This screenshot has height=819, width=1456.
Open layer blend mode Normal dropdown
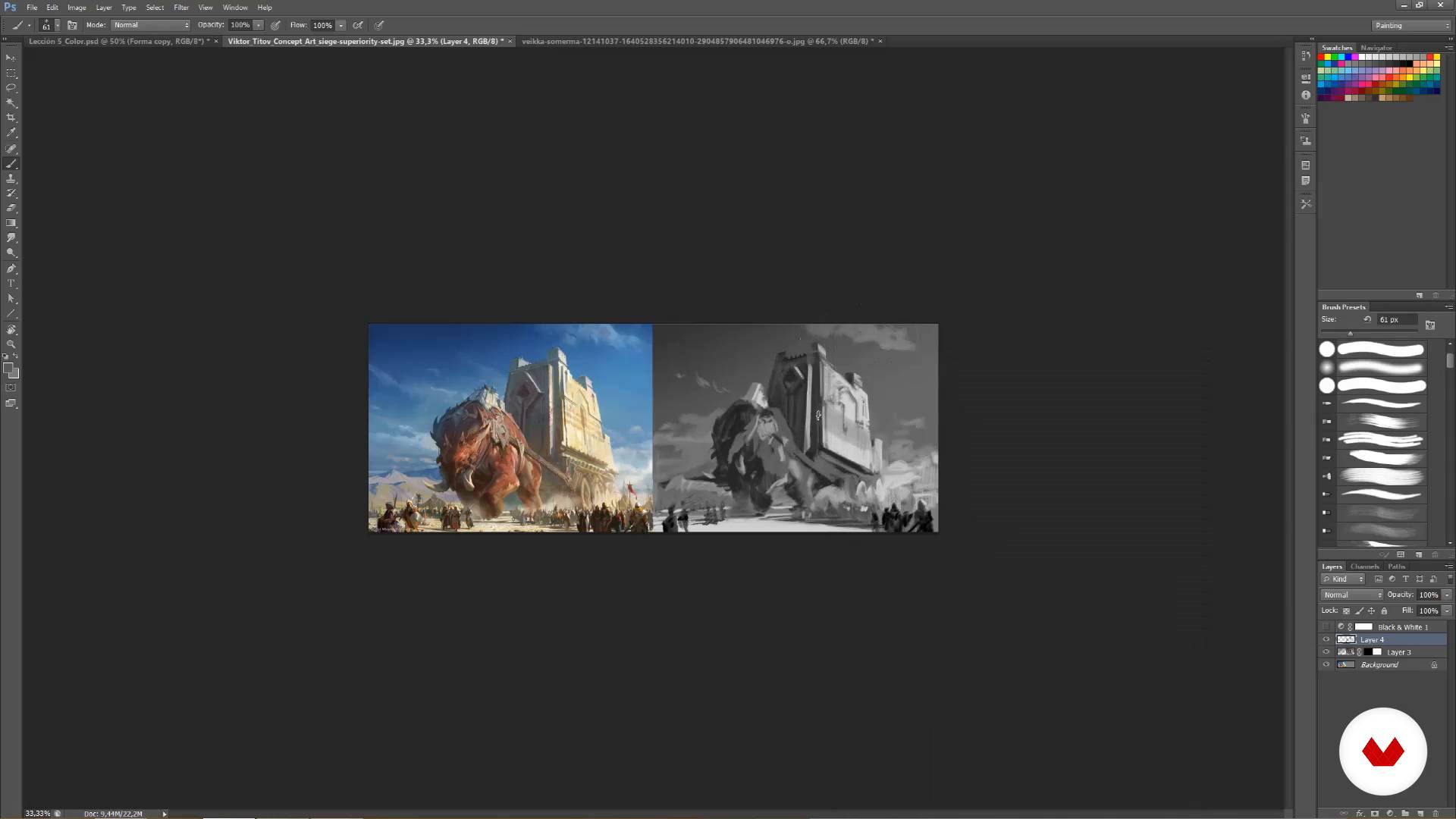click(x=1352, y=595)
